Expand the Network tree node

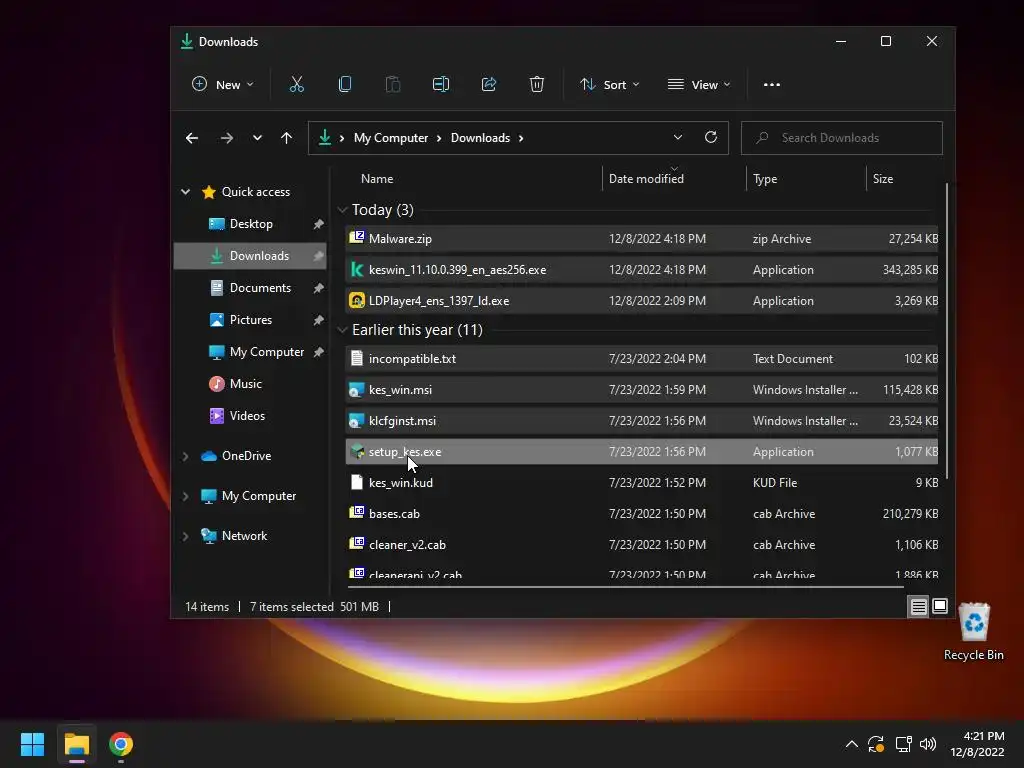coord(185,536)
